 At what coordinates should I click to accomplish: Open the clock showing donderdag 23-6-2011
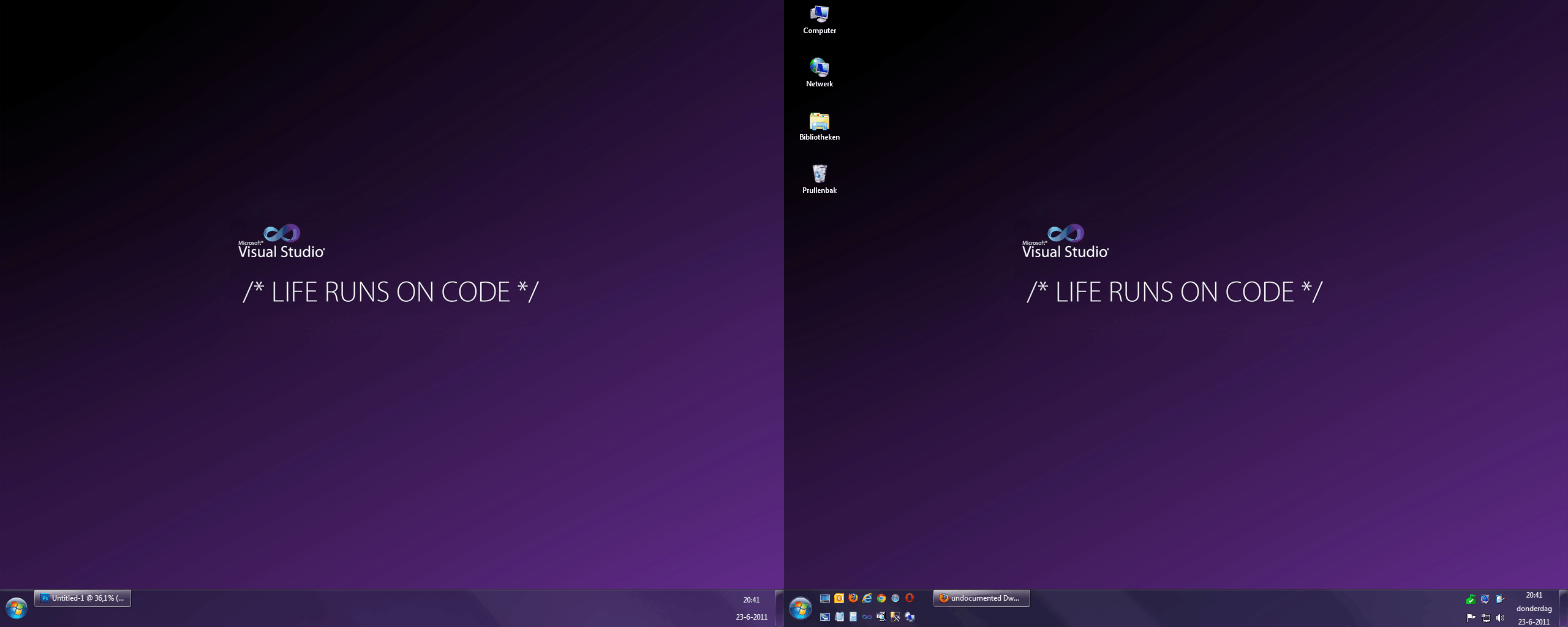[x=1534, y=609]
